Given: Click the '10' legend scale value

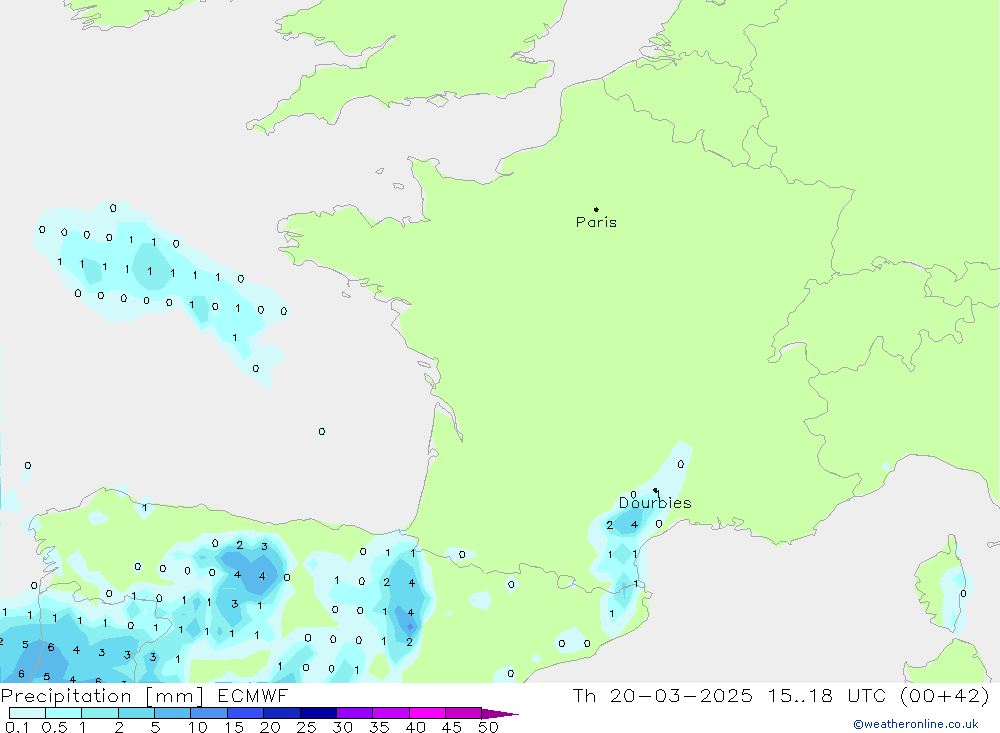Looking at the screenshot, I should [x=198, y=727].
